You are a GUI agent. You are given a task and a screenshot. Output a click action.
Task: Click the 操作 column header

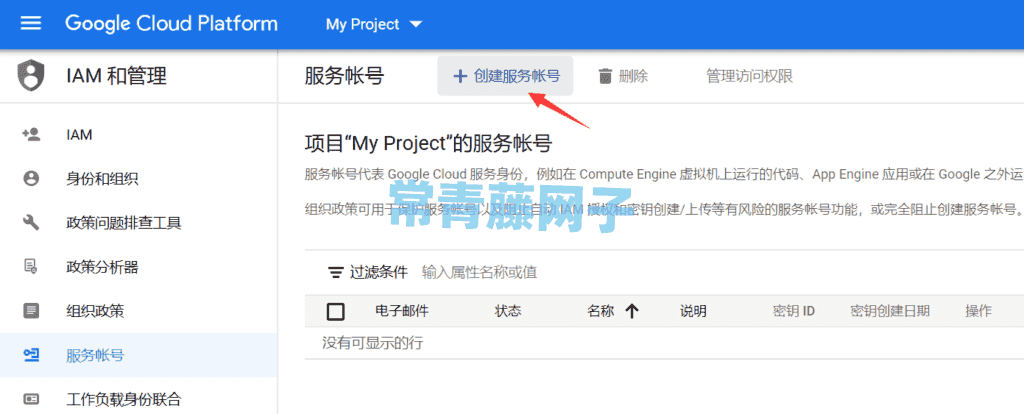978,311
